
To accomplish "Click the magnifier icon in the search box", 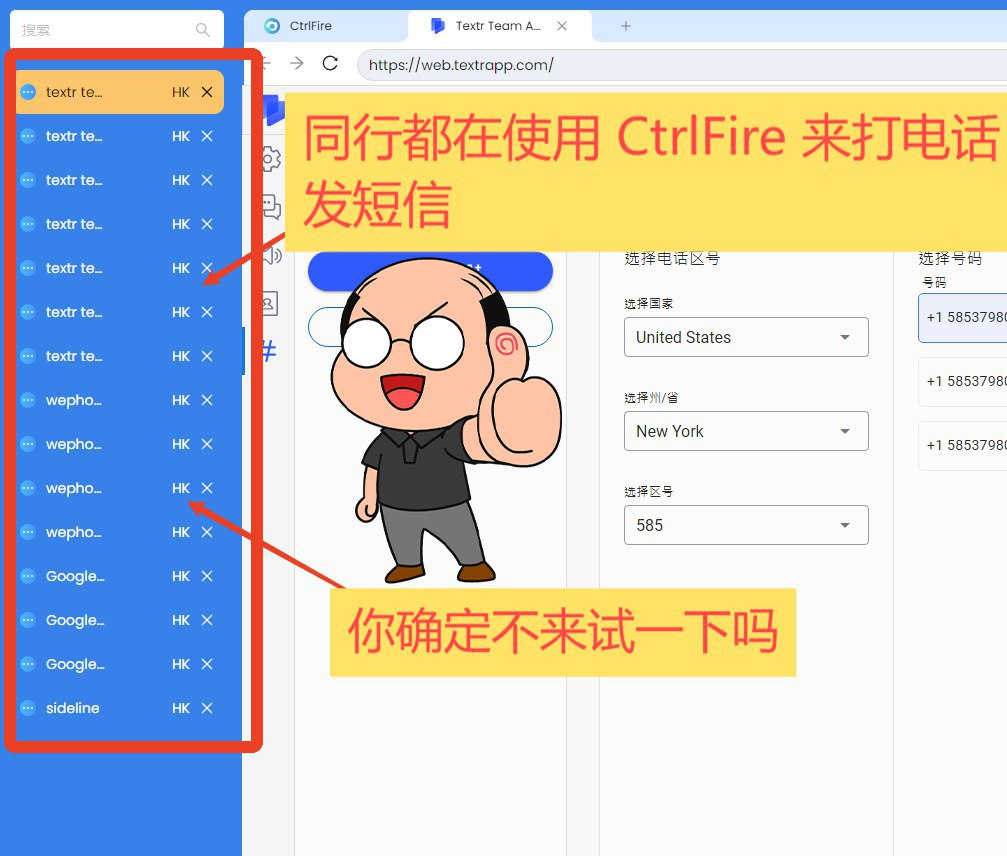I will (202, 30).
